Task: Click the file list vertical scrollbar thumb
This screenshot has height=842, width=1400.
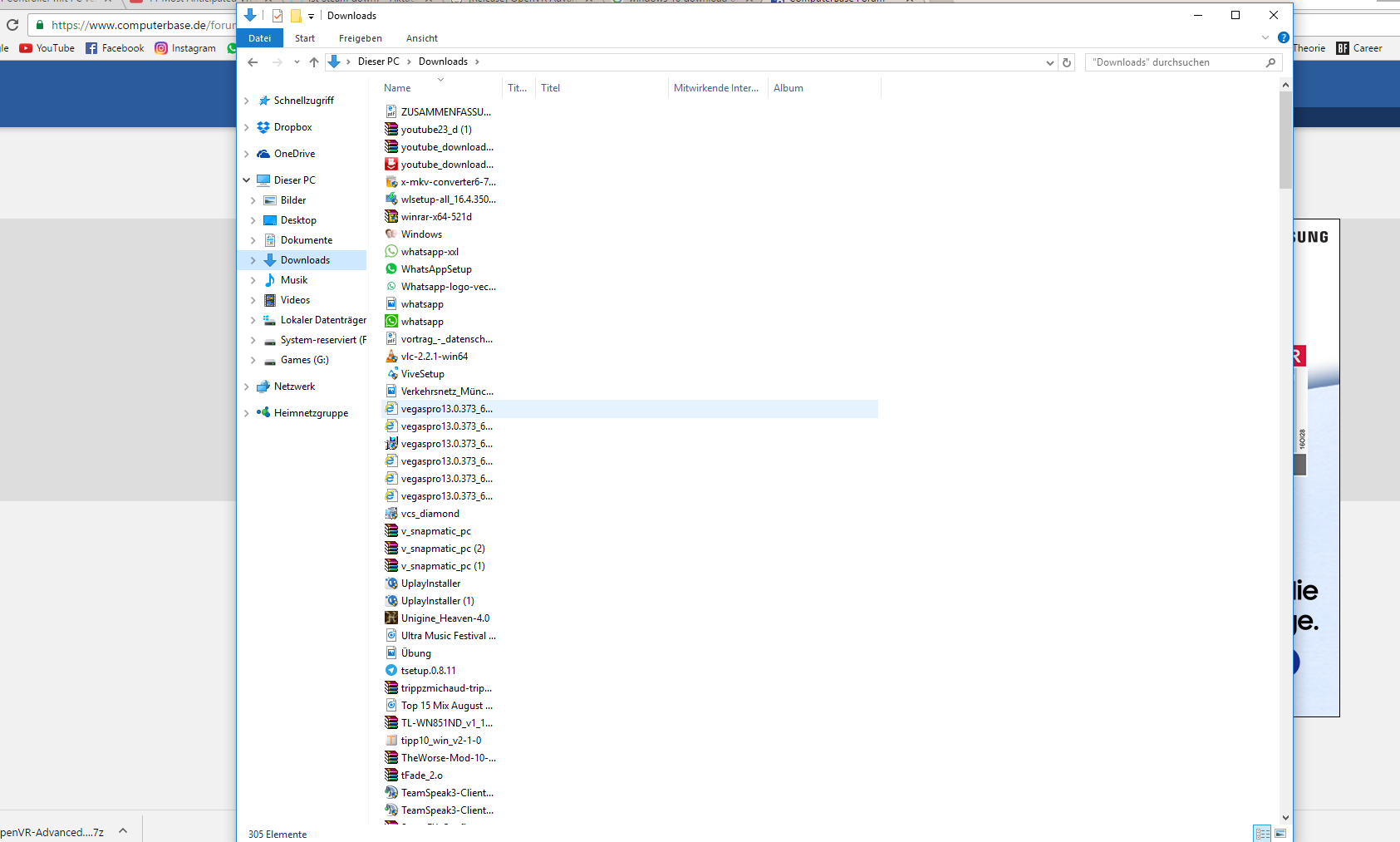Action: pos(1285,140)
